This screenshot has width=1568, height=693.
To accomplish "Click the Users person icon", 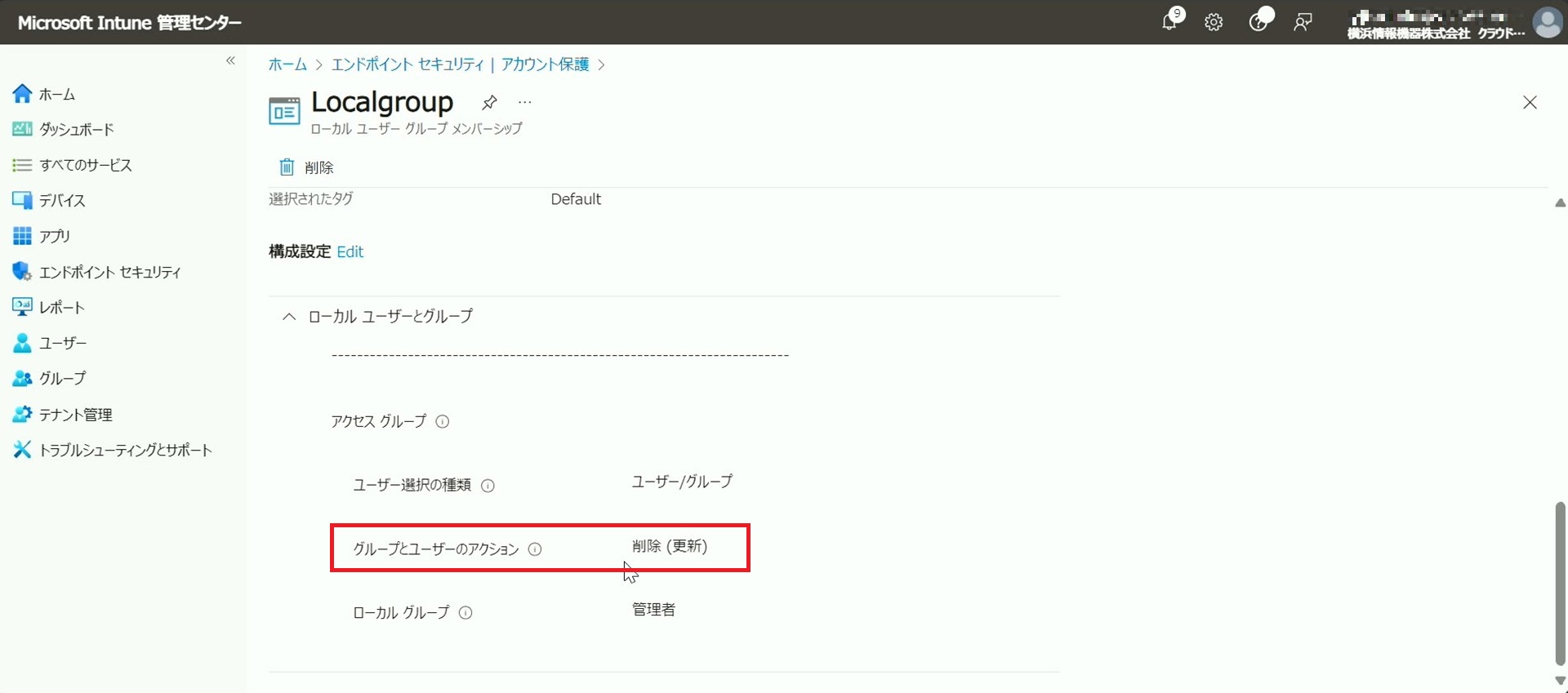I will [x=22, y=343].
